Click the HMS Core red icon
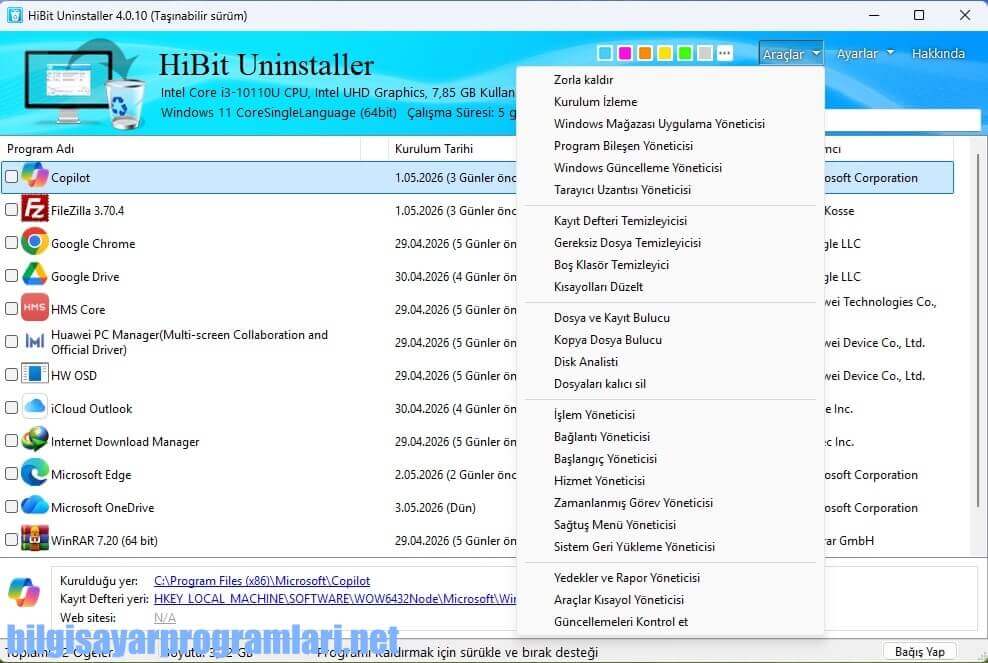This screenshot has width=988, height=663. [x=35, y=308]
